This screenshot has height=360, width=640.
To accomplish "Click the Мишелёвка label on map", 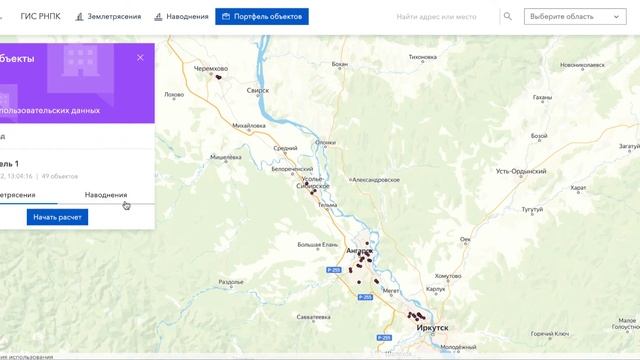I will pyautogui.click(x=226, y=157).
